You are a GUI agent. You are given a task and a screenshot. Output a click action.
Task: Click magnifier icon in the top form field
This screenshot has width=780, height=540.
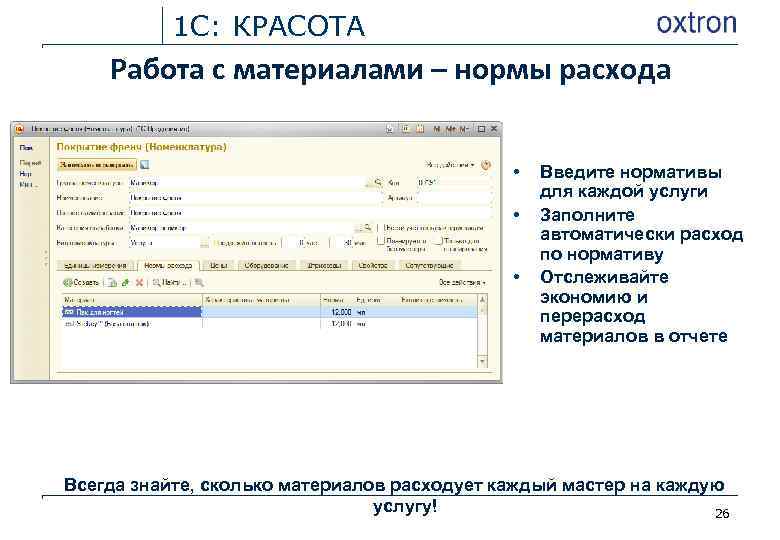378,182
